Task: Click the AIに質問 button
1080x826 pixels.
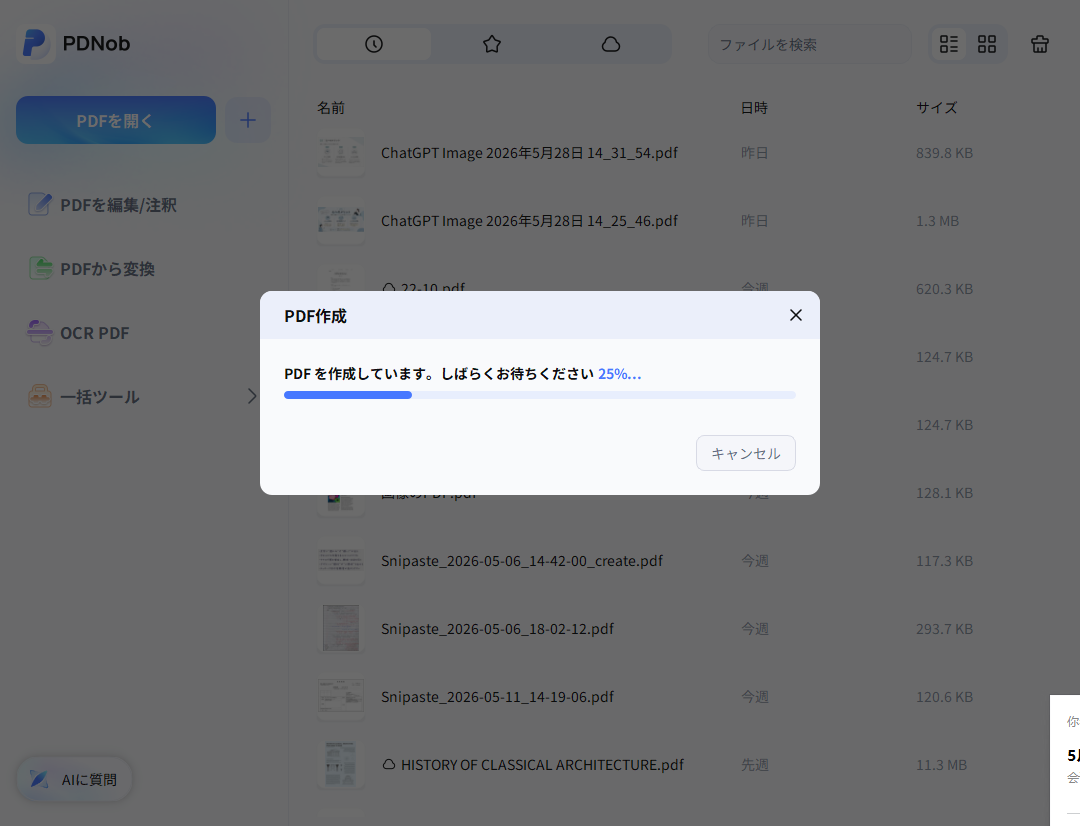Action: 74,779
